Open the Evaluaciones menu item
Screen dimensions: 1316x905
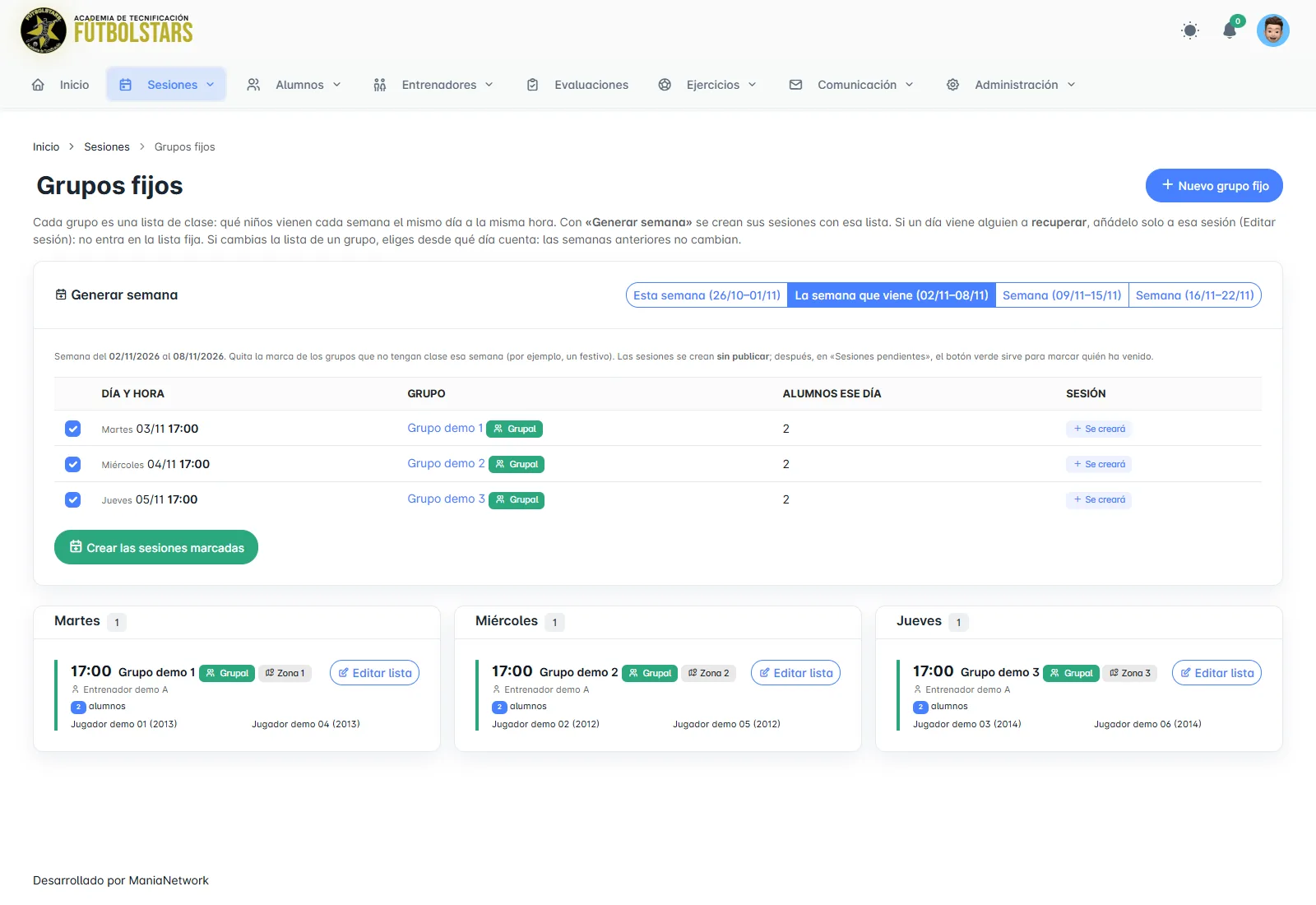click(577, 85)
